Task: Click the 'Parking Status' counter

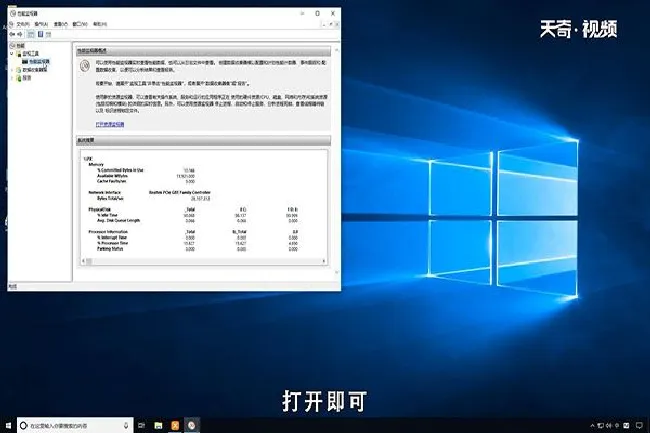Action: point(110,249)
